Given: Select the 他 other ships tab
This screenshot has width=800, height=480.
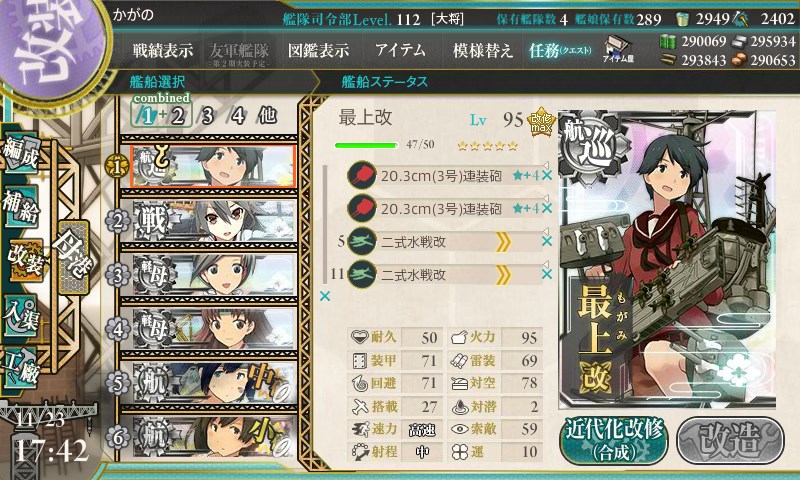Looking at the screenshot, I should 267,116.
